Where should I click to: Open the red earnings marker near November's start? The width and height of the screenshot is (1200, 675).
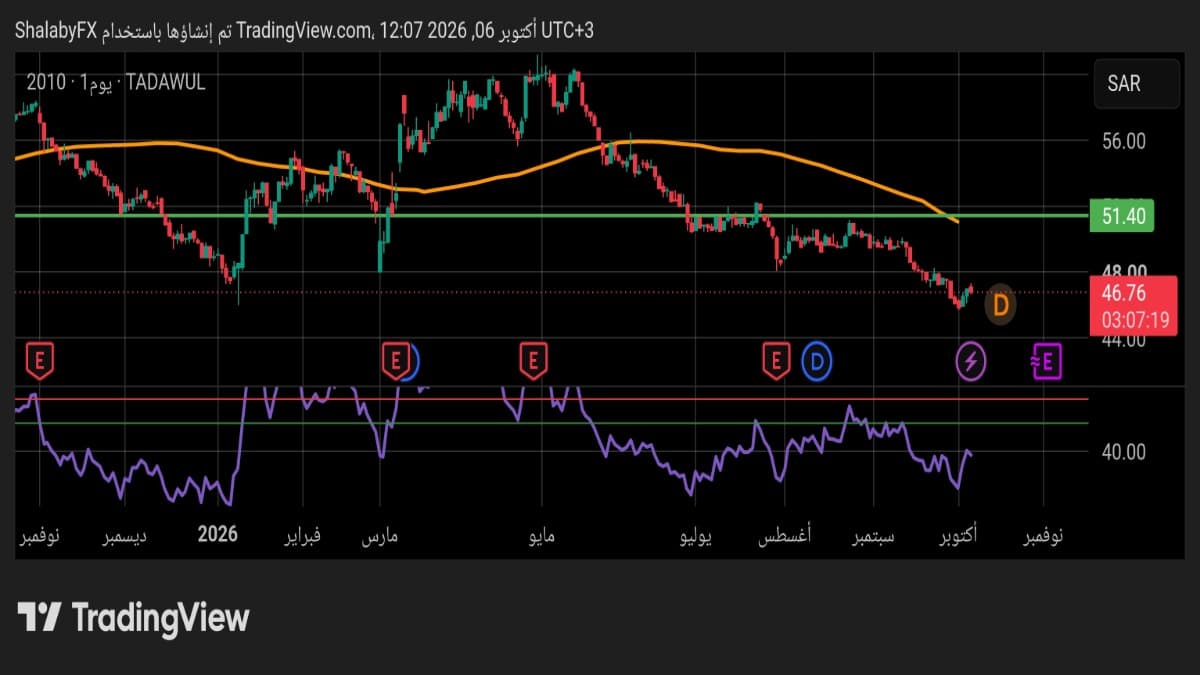coord(40,360)
